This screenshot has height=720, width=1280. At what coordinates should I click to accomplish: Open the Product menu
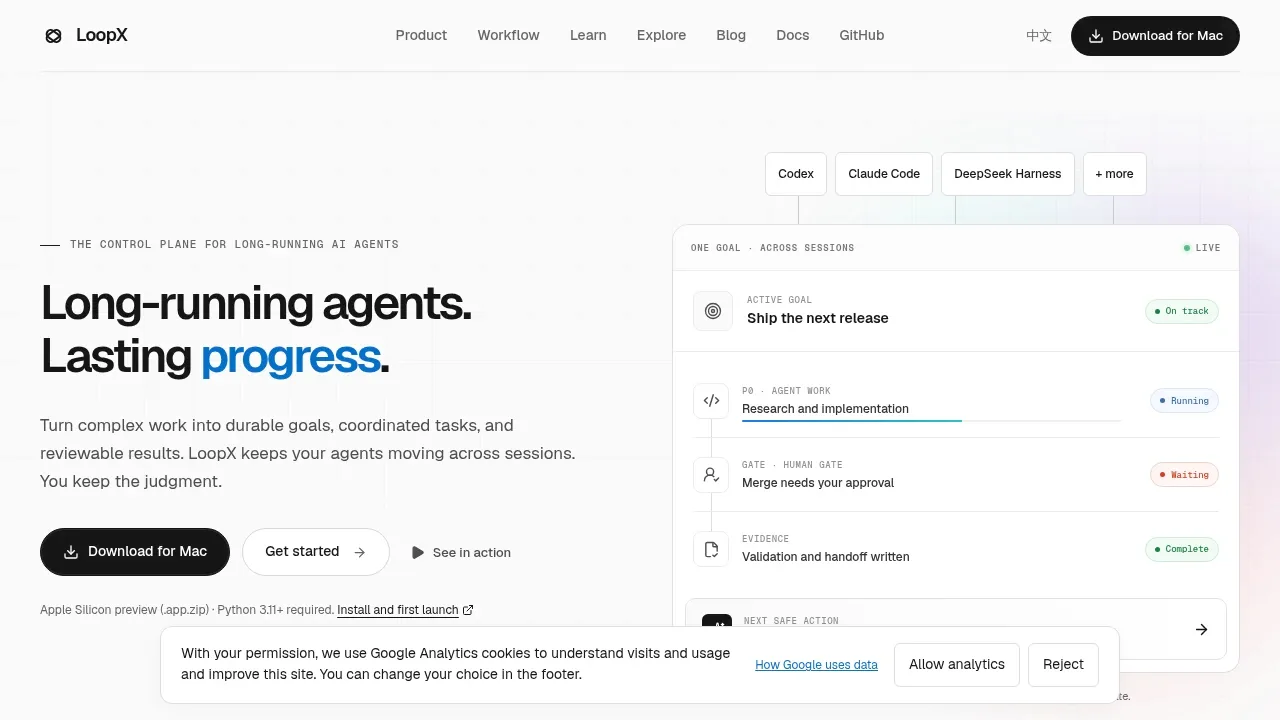(421, 35)
